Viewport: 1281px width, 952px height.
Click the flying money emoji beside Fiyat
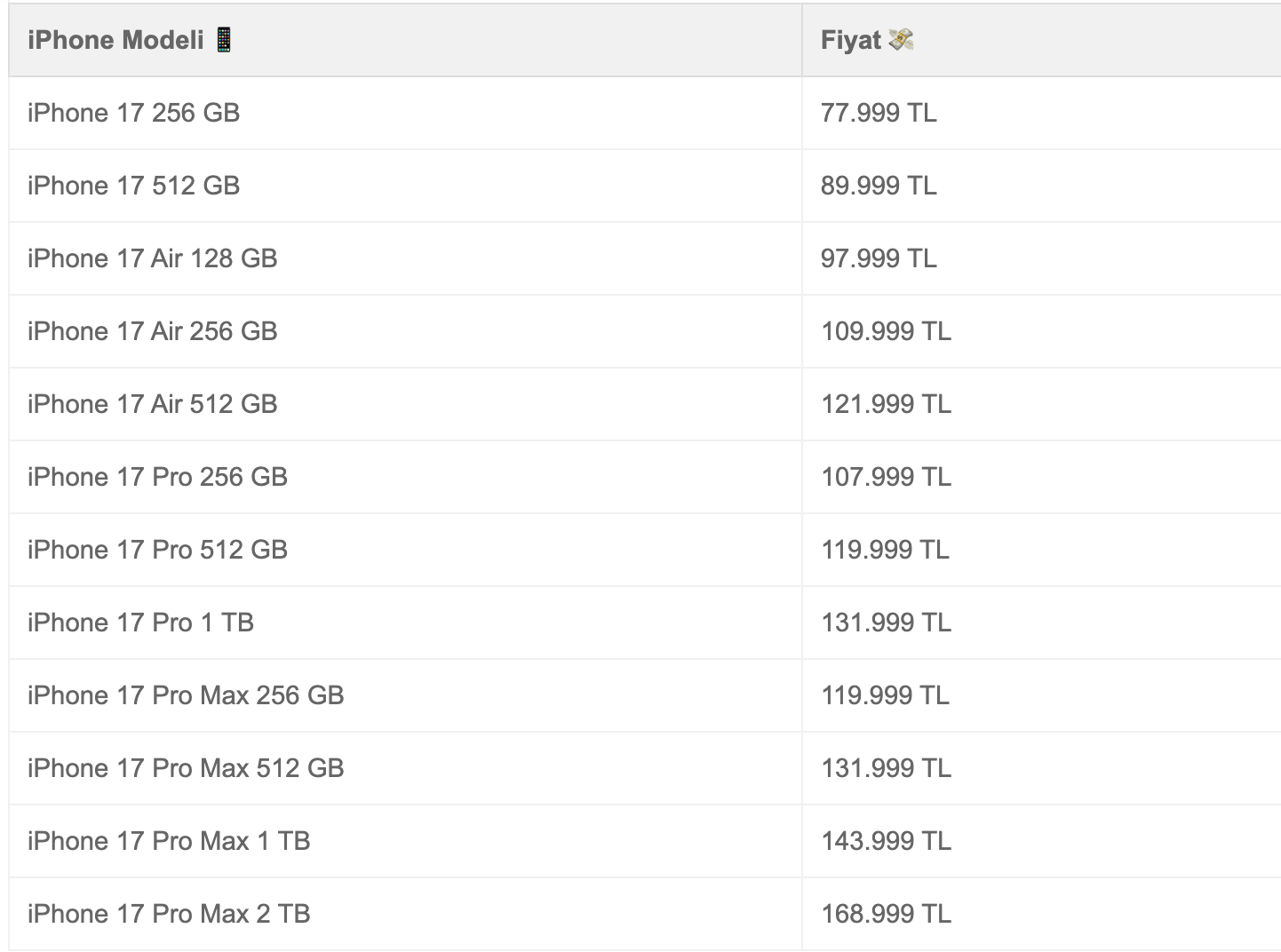[x=901, y=40]
